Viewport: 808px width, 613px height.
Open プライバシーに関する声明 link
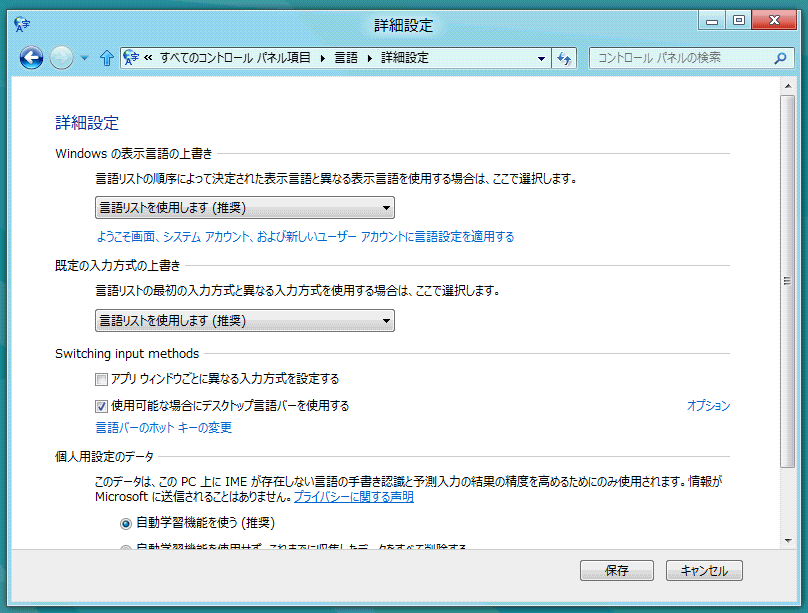(x=354, y=497)
